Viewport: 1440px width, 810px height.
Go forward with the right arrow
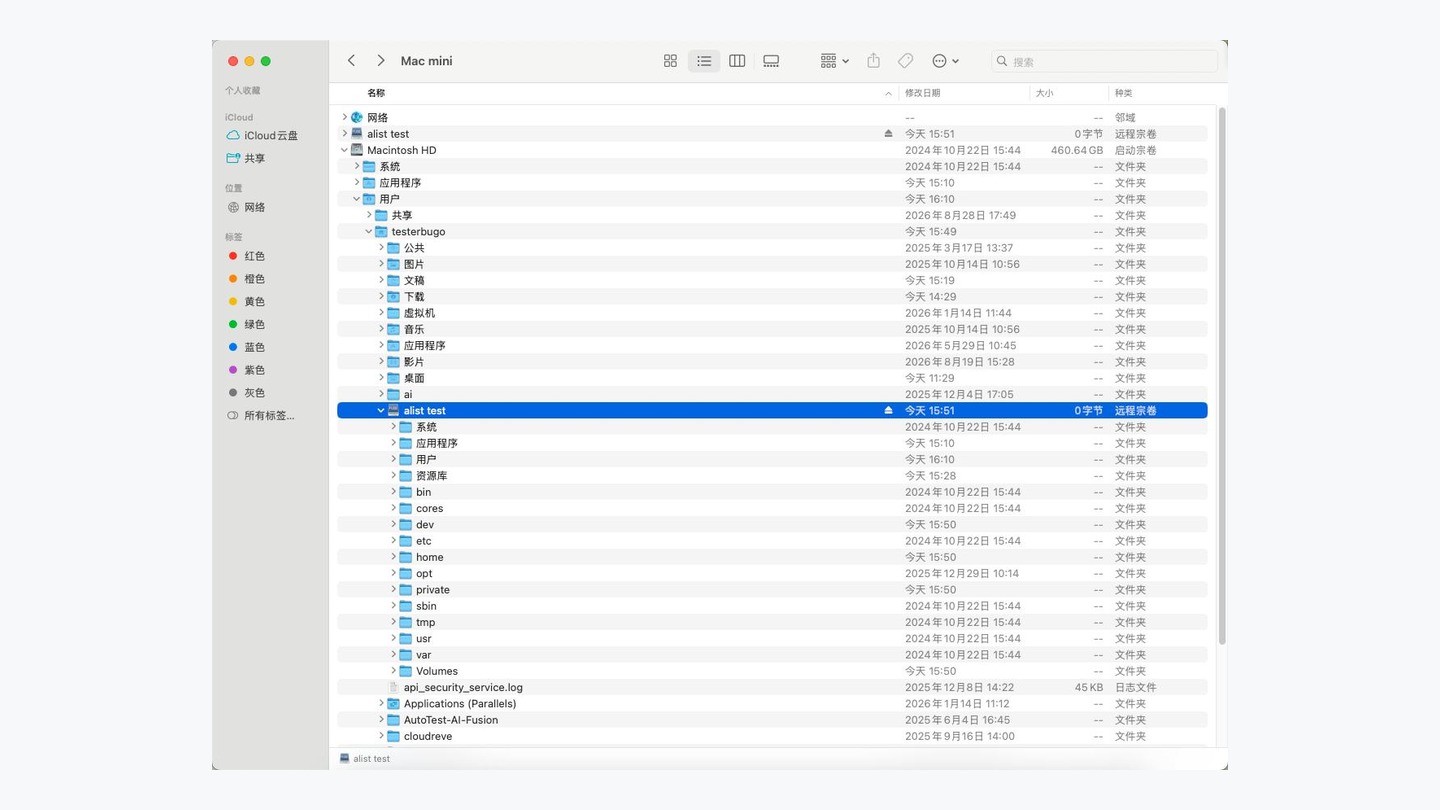click(381, 61)
